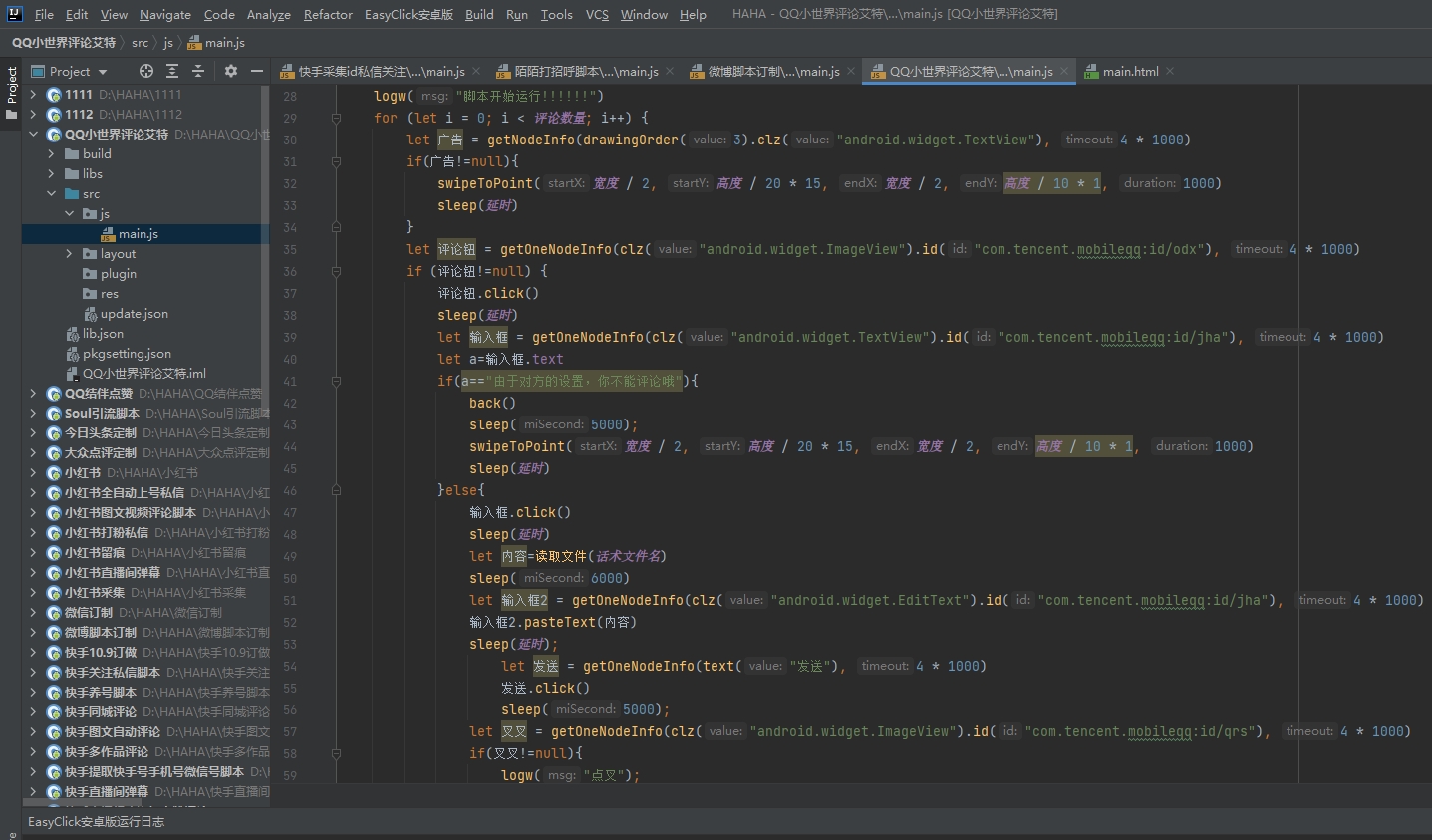This screenshot has width=1432, height=840.
Task: Toggle the Project tool window side button
Action: tap(11, 93)
